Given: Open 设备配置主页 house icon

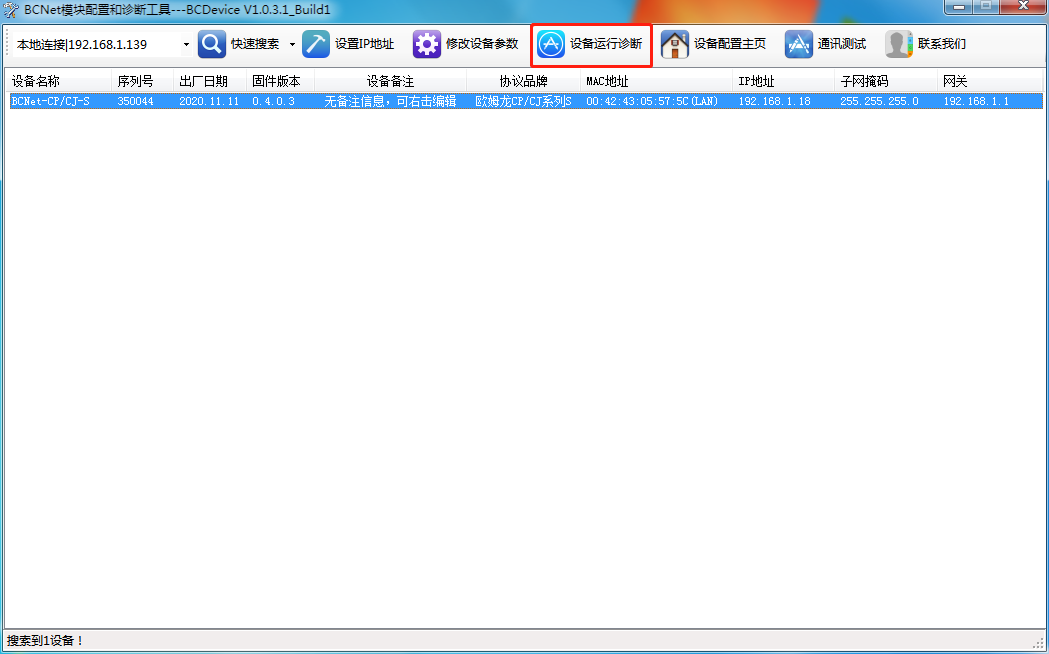Looking at the screenshot, I should click(x=675, y=45).
